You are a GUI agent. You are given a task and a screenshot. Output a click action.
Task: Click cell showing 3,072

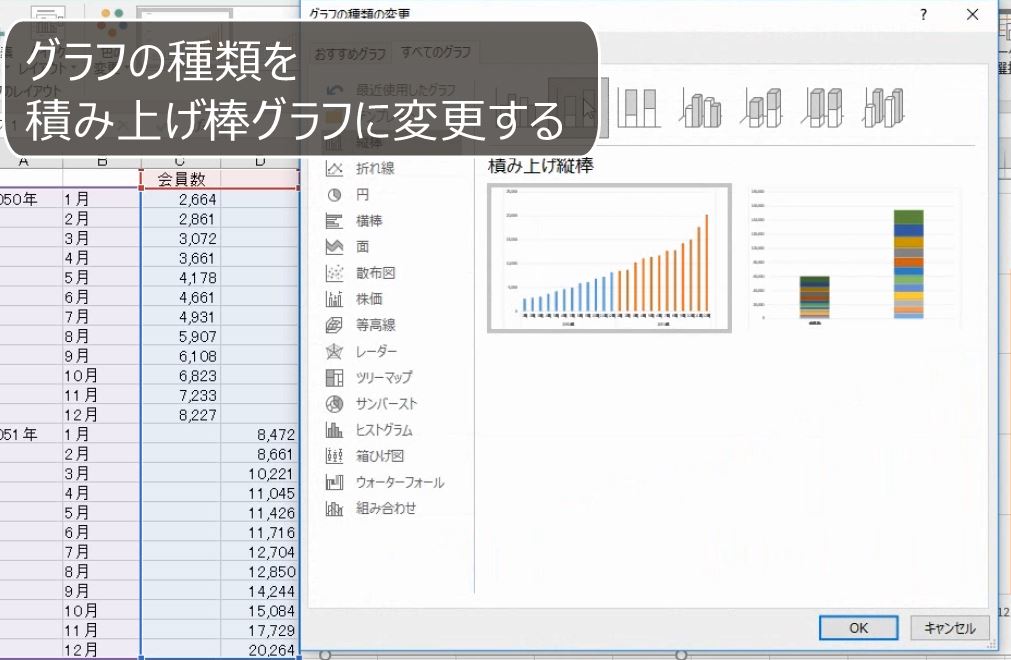click(x=181, y=238)
